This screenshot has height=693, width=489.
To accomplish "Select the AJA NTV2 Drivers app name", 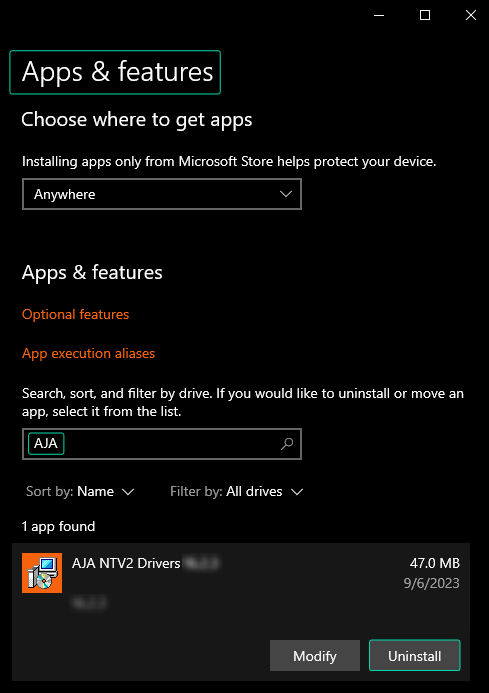I will point(126,563).
